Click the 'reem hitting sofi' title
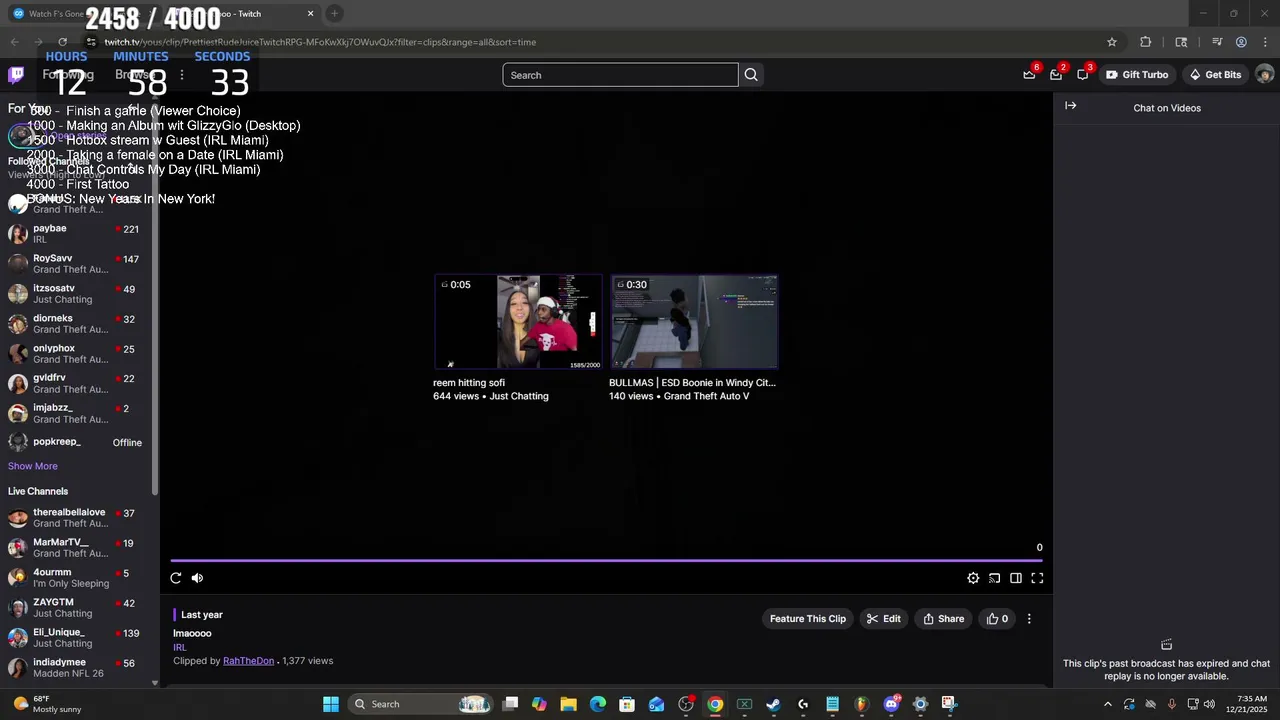1280x720 pixels. click(x=469, y=383)
